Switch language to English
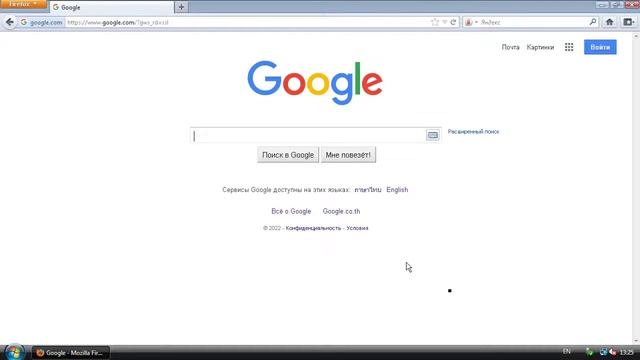 [397, 190]
